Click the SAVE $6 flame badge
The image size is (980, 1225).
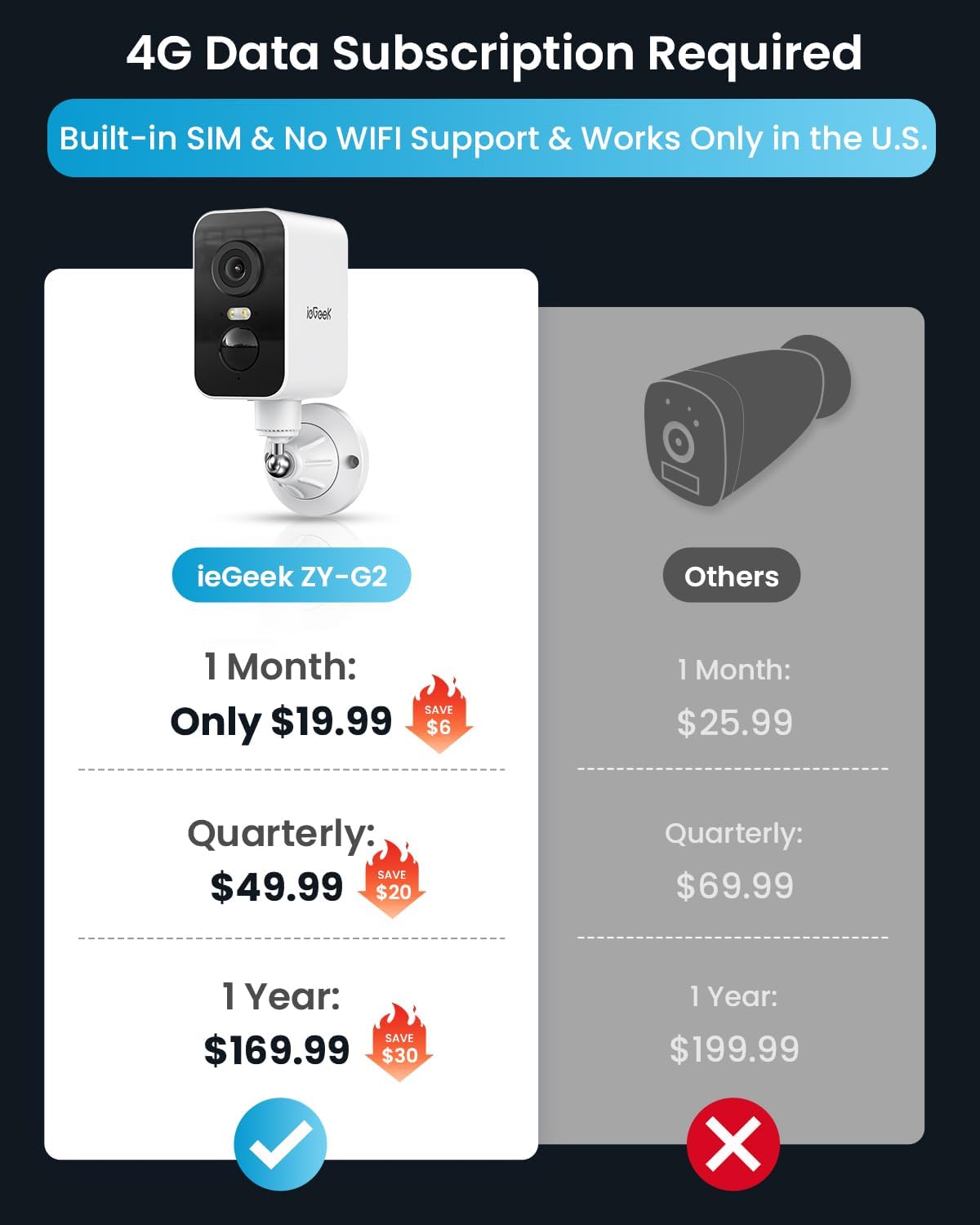439,714
